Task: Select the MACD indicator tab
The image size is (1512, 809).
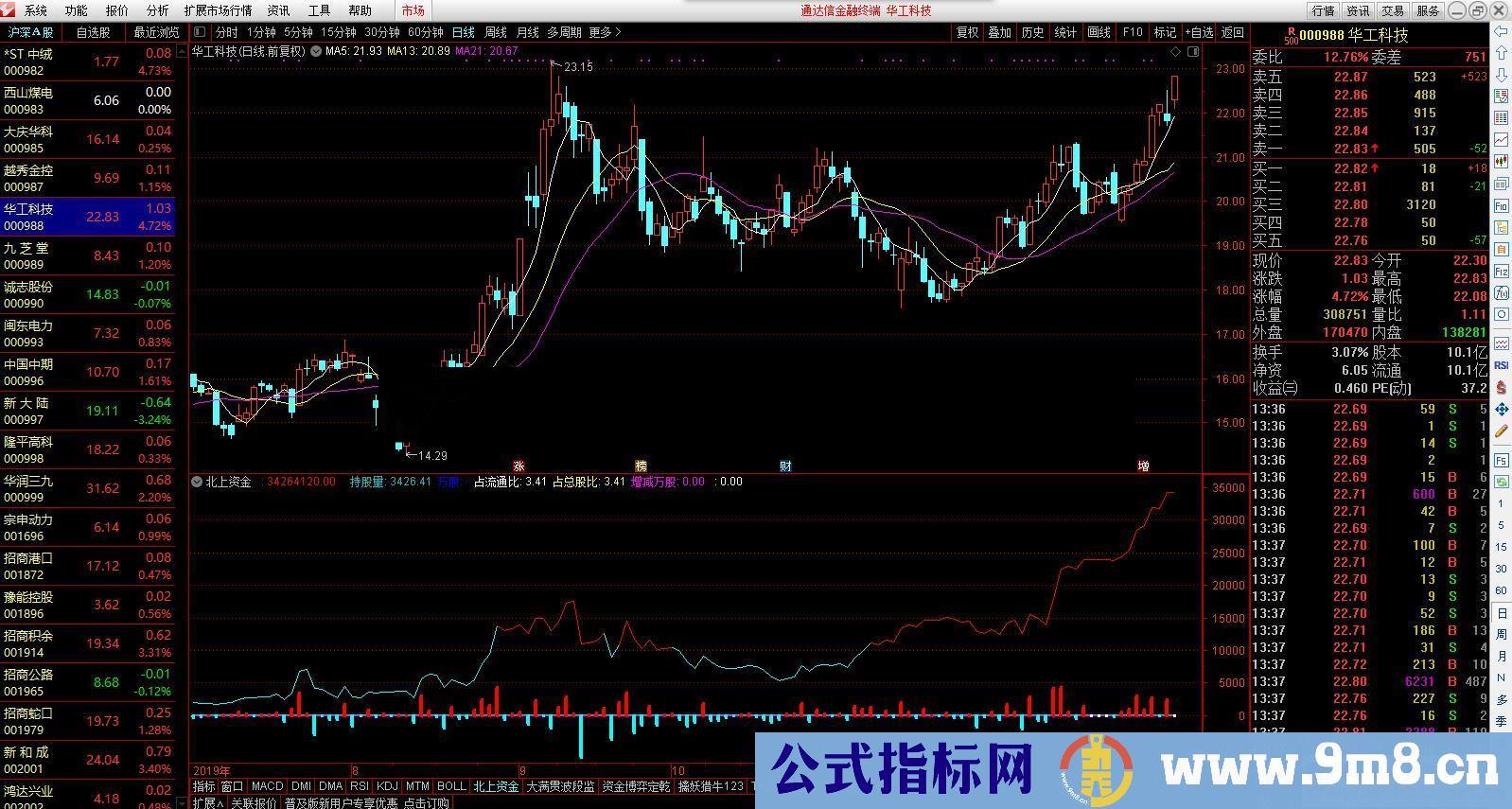Action: [267, 786]
